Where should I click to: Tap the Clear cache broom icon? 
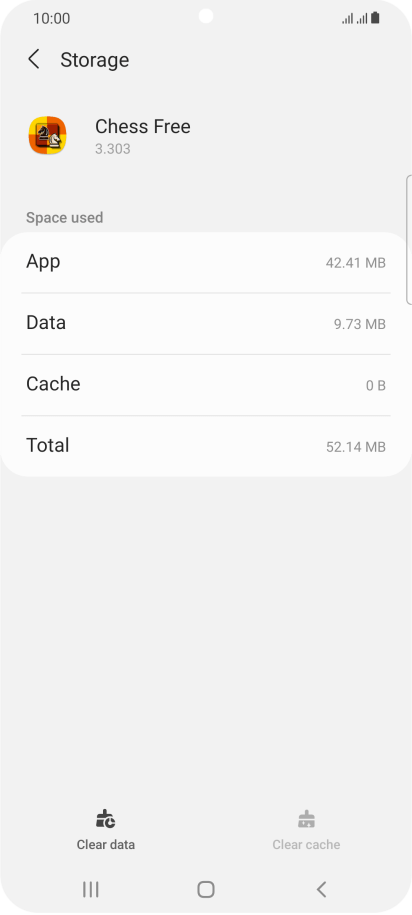click(306, 819)
